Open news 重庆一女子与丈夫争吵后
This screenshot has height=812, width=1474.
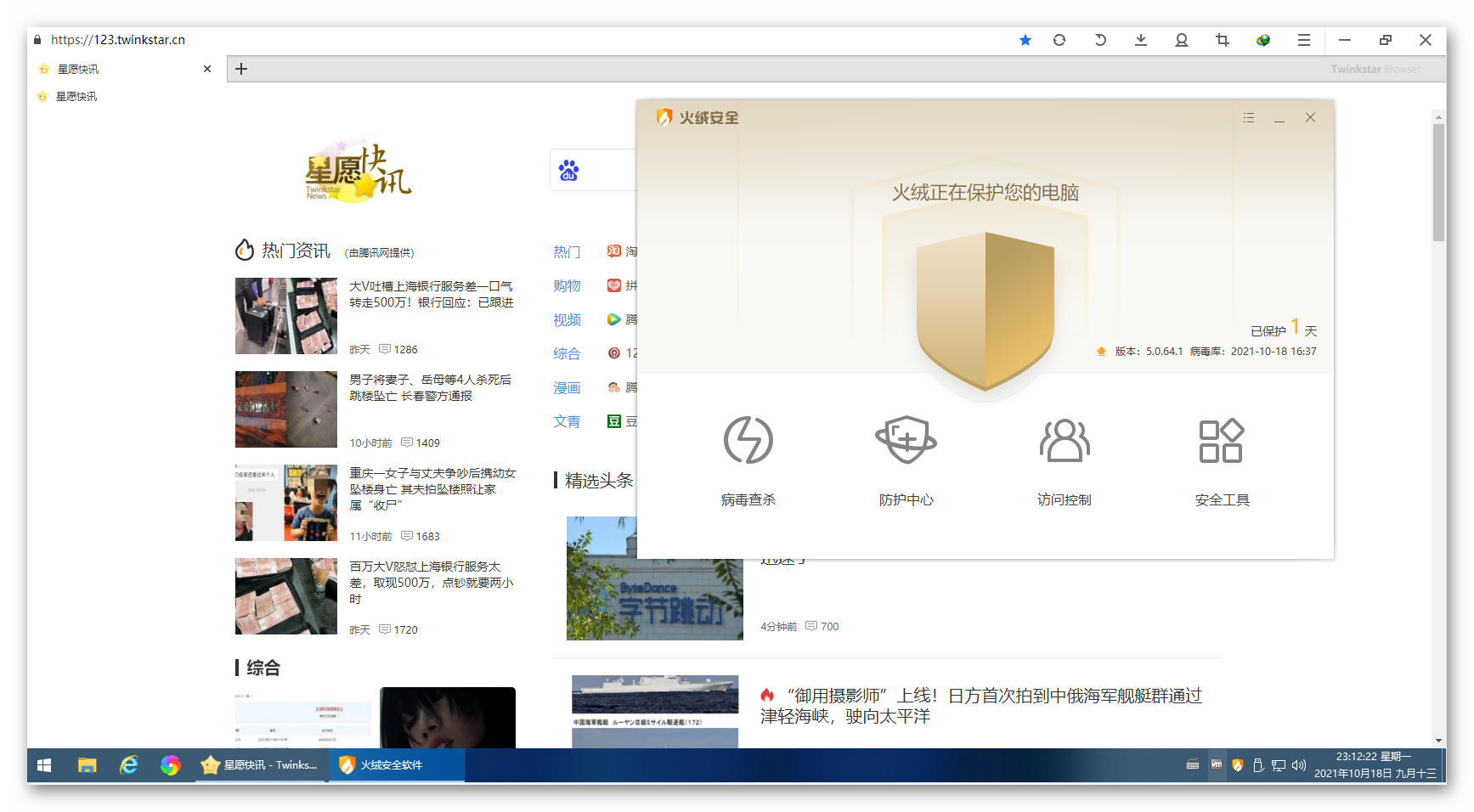click(432, 489)
